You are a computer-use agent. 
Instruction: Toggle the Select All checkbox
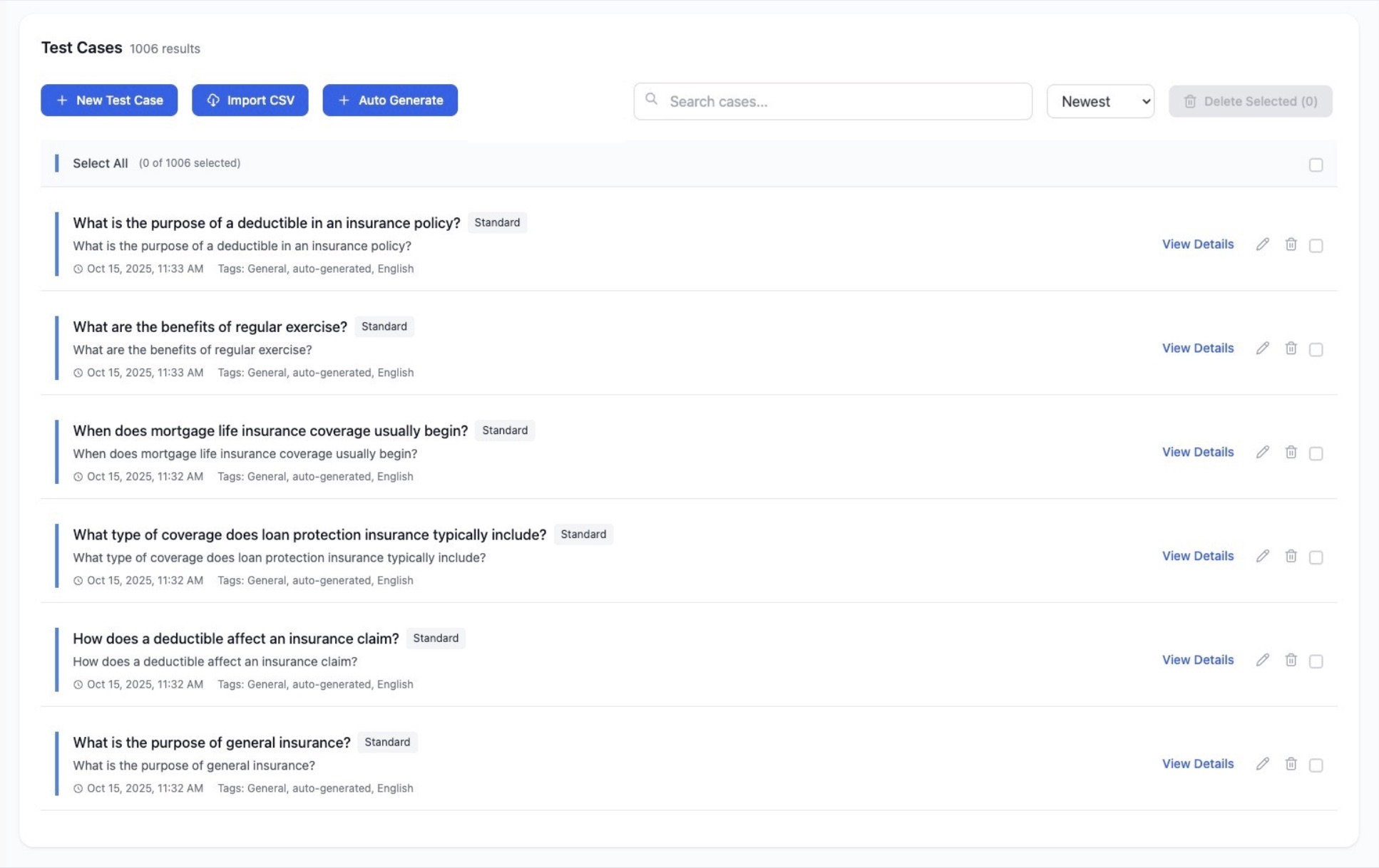(1316, 165)
